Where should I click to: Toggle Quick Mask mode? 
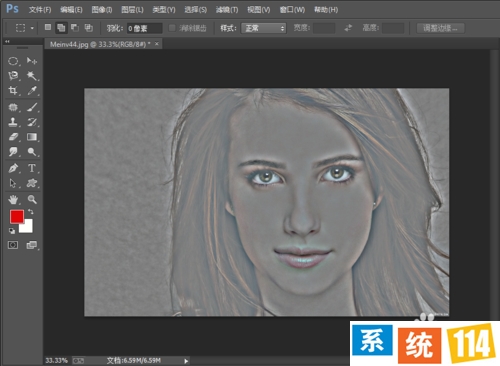13,245
